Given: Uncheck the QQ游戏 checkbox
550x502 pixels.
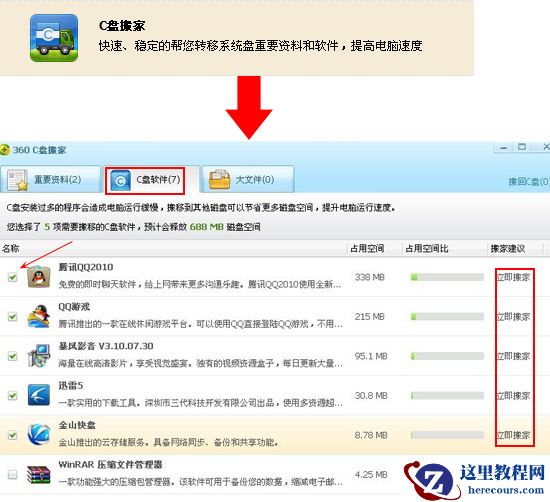Looking at the screenshot, I should (13, 317).
